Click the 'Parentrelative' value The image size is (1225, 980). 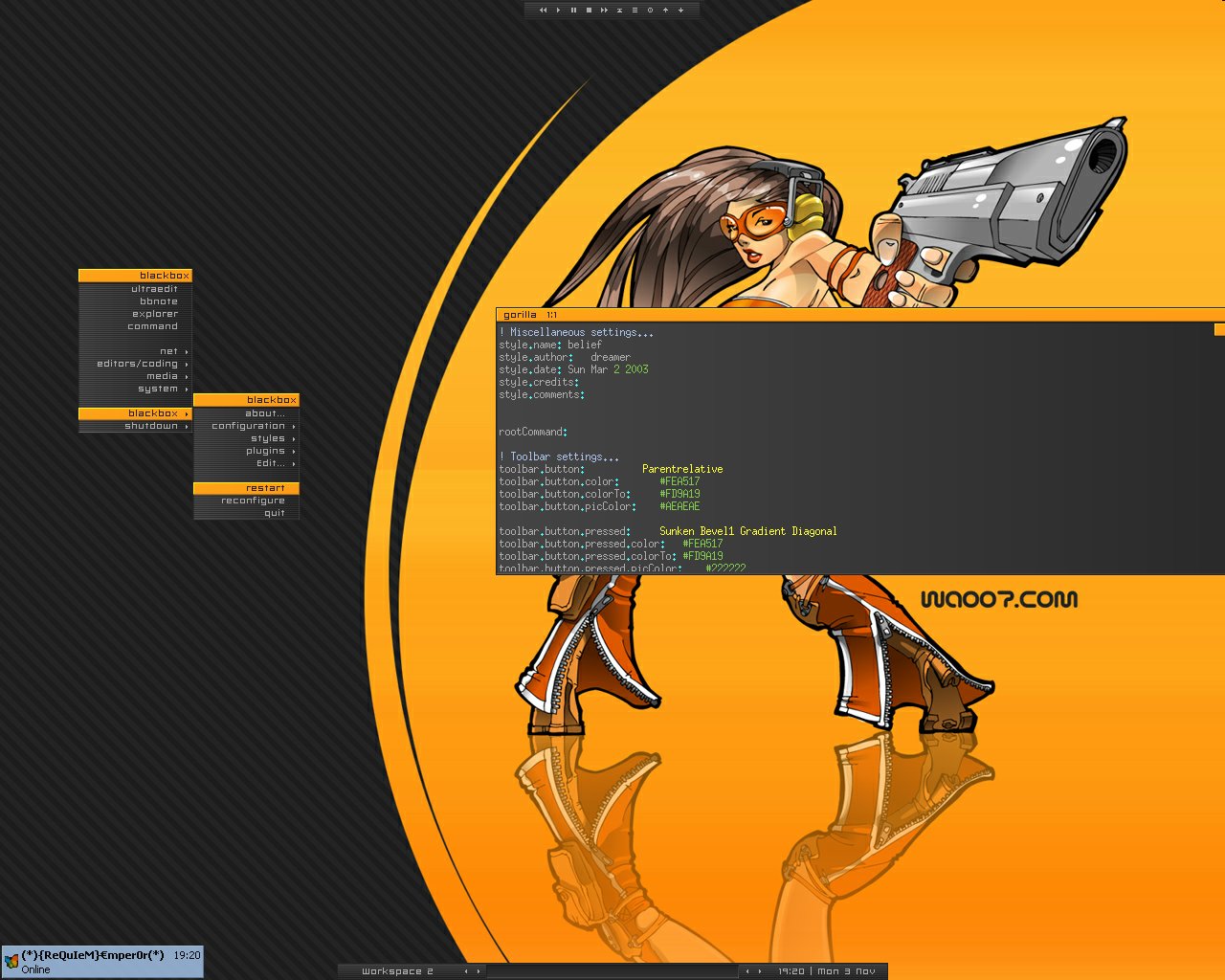682,469
